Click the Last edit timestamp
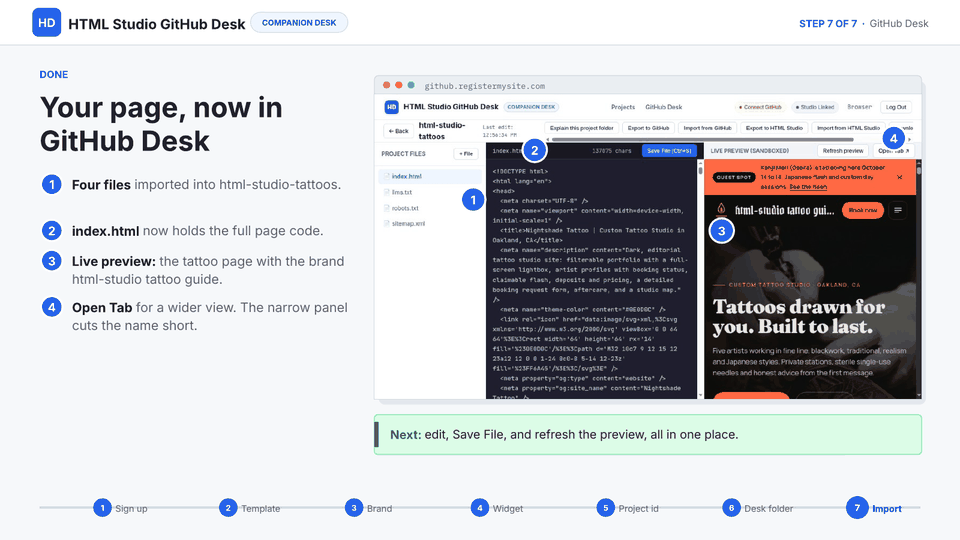960x540 pixels. click(x=499, y=131)
